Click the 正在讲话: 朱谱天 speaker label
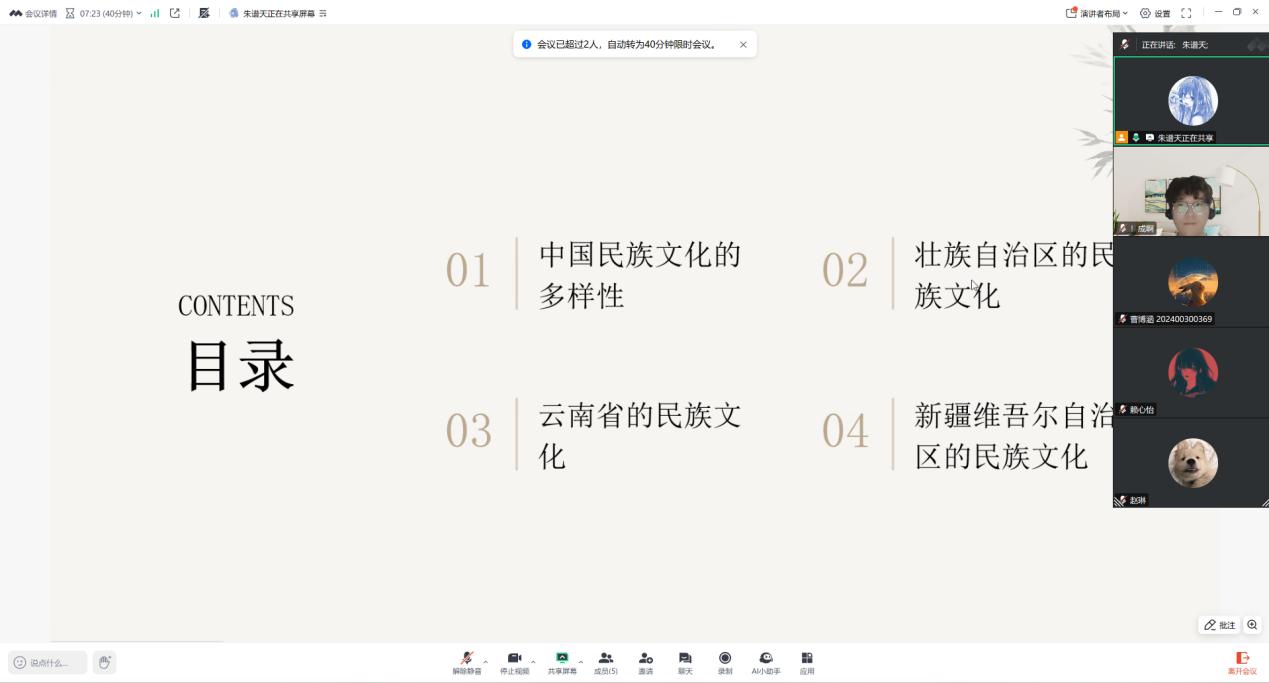 [x=1175, y=45]
